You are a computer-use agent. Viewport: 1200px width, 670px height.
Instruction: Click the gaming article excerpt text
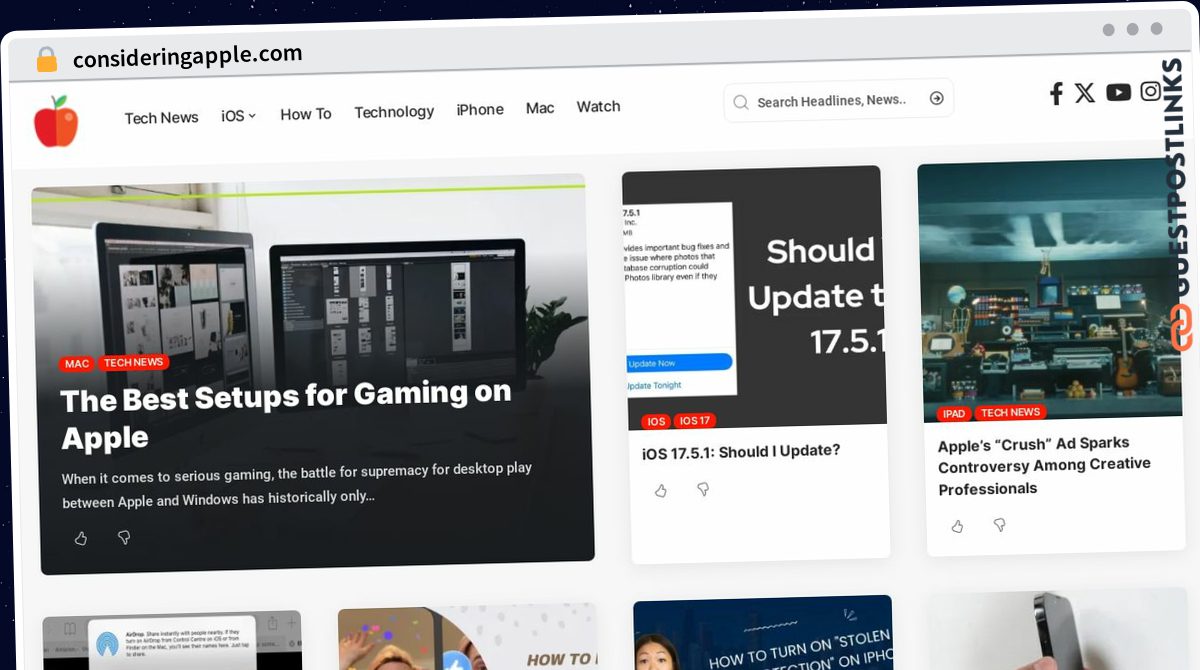click(x=297, y=484)
